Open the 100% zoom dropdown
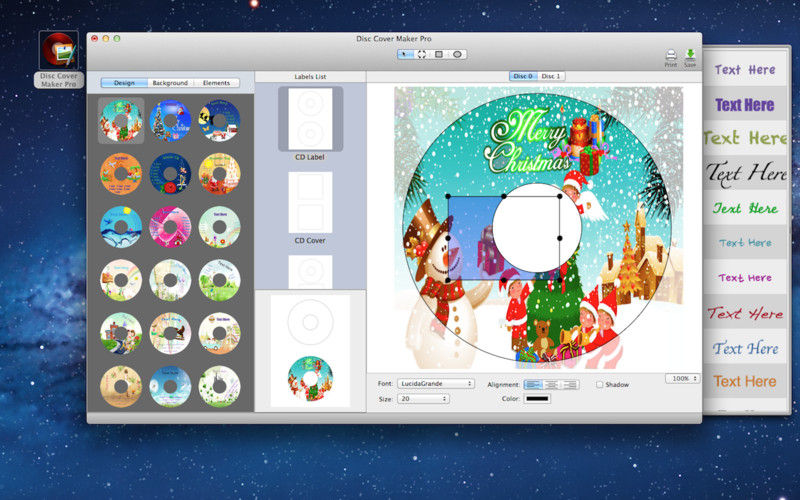The height and width of the screenshot is (500, 800). click(683, 379)
